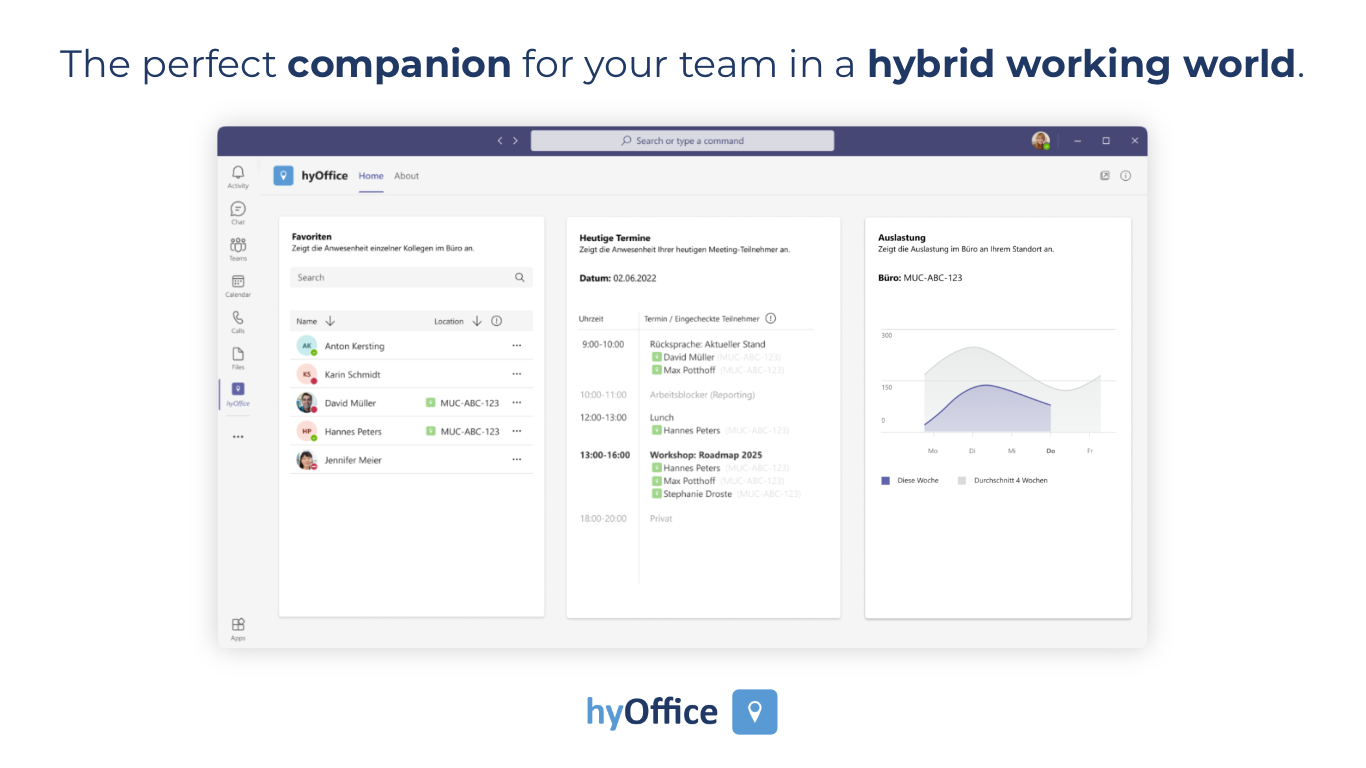Click Jennifer Meier's profile photo

306,460
